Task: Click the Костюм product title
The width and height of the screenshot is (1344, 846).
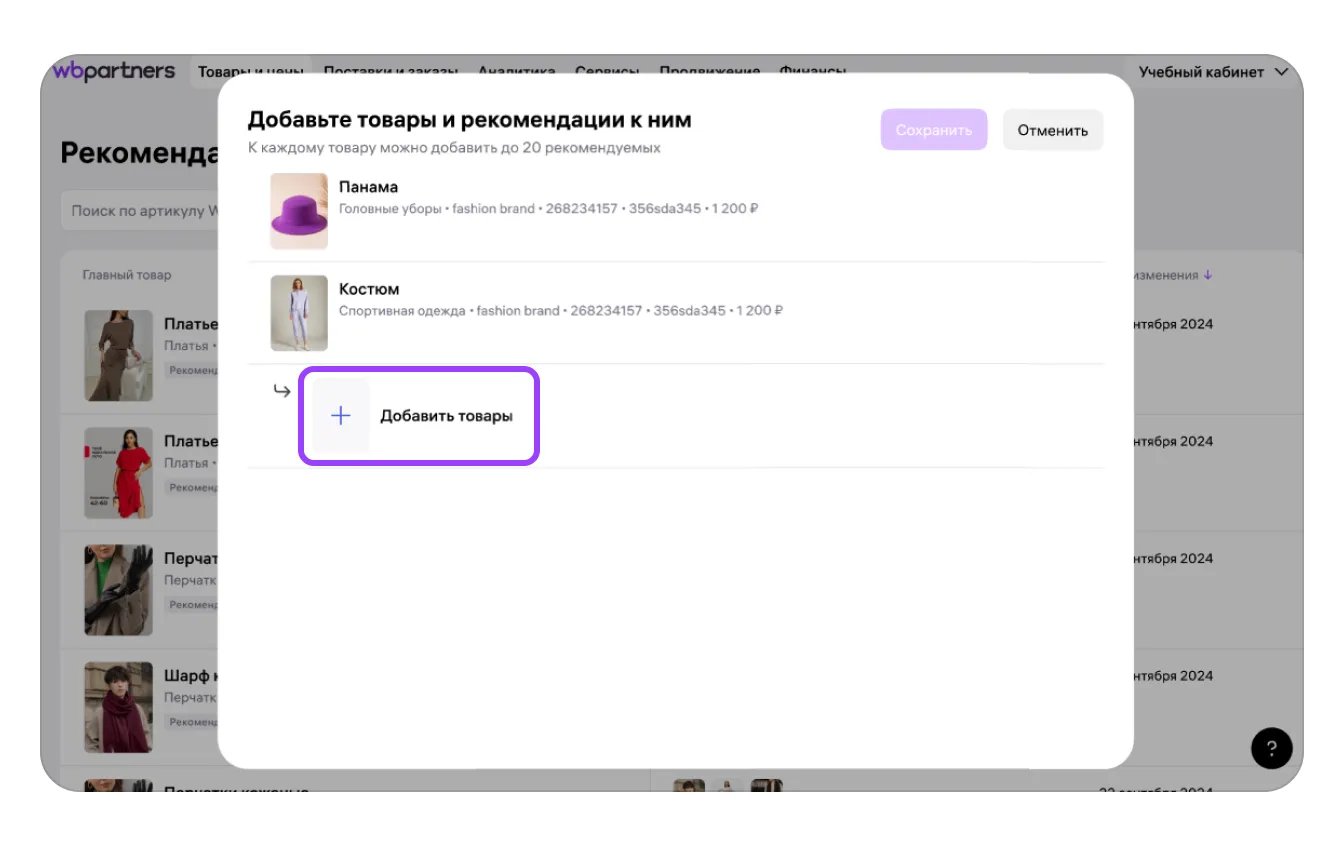Action: (x=369, y=289)
